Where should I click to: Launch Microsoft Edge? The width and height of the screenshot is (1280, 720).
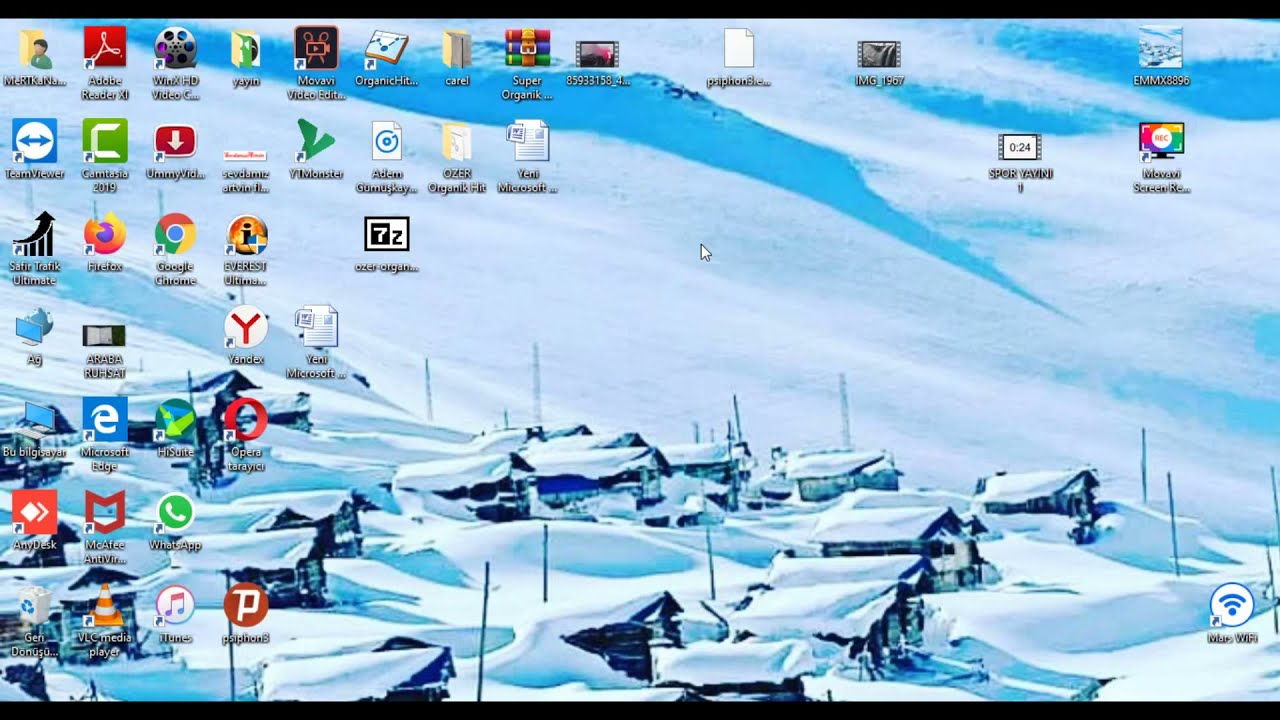(x=105, y=420)
